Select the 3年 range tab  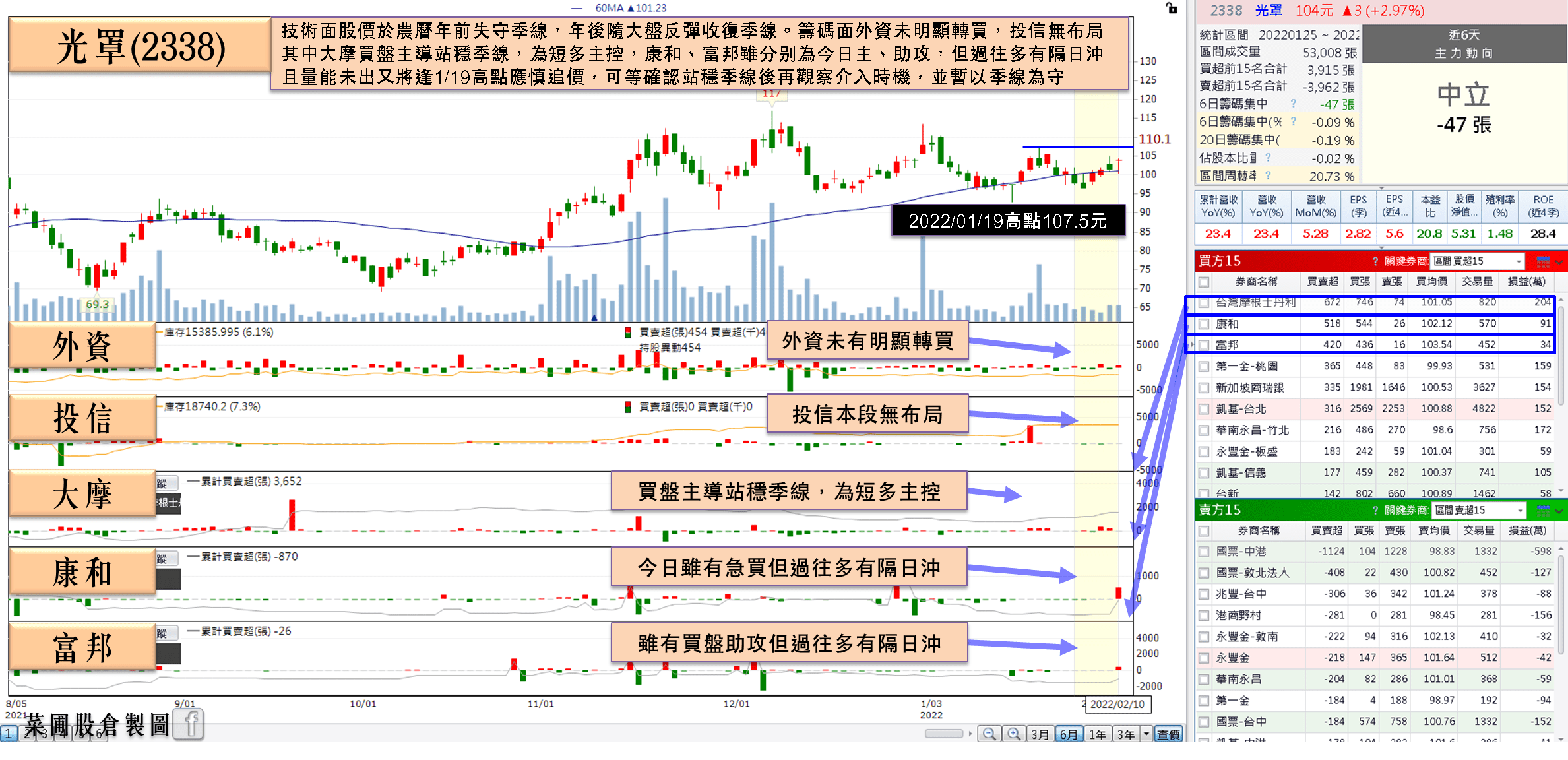(x=1126, y=734)
